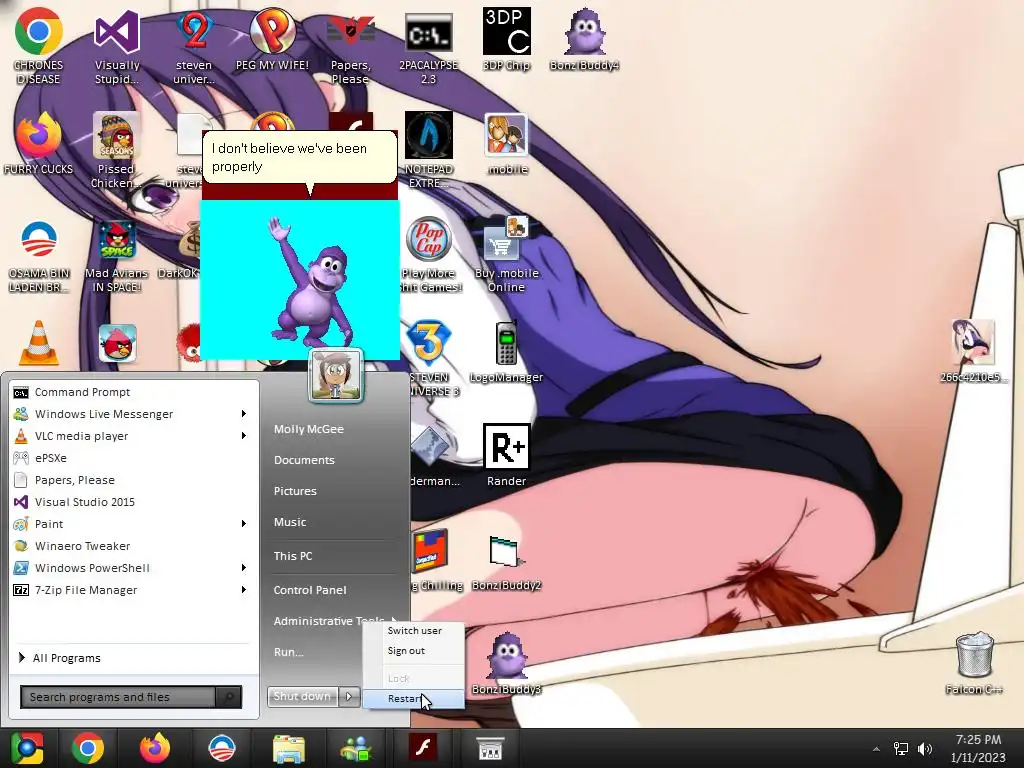1024x768 pixels.
Task: Open the NOTEPAD EXTRE desktop icon
Action: (428, 150)
